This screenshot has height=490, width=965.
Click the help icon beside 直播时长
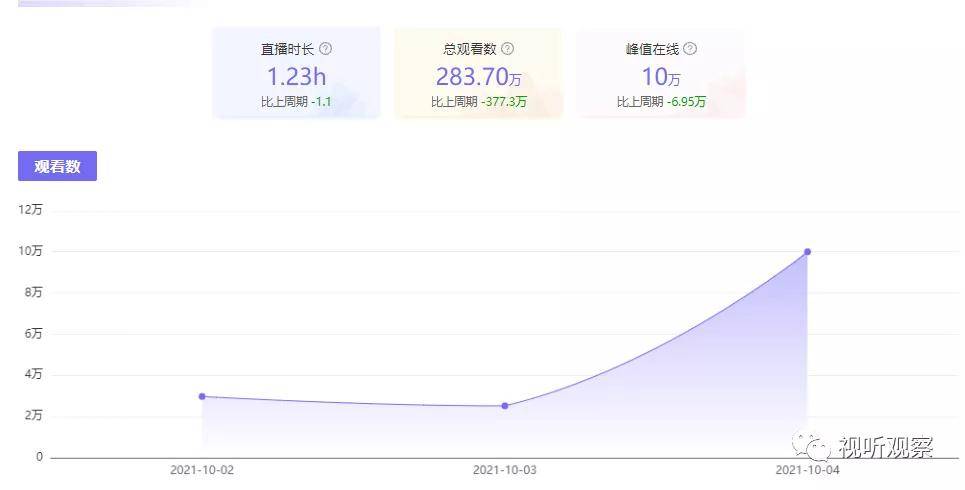[x=325, y=49]
